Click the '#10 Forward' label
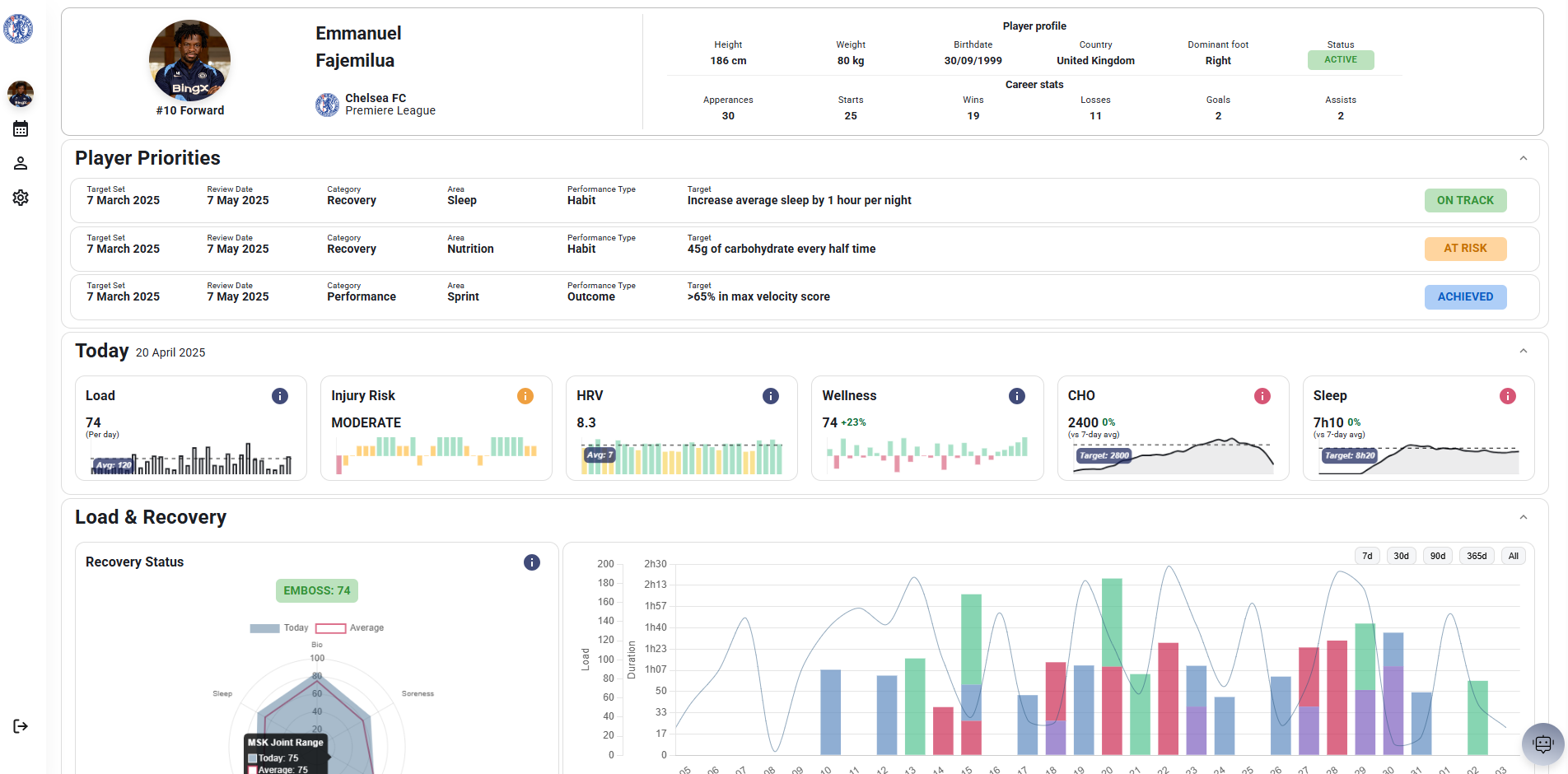 [190, 110]
